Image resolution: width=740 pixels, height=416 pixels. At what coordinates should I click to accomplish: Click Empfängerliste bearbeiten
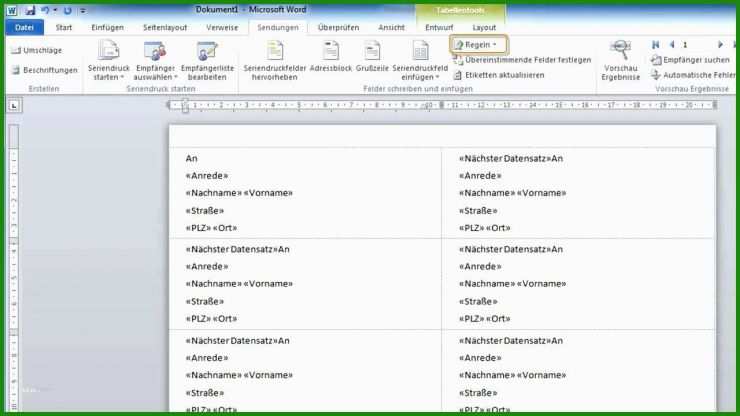coord(207,60)
